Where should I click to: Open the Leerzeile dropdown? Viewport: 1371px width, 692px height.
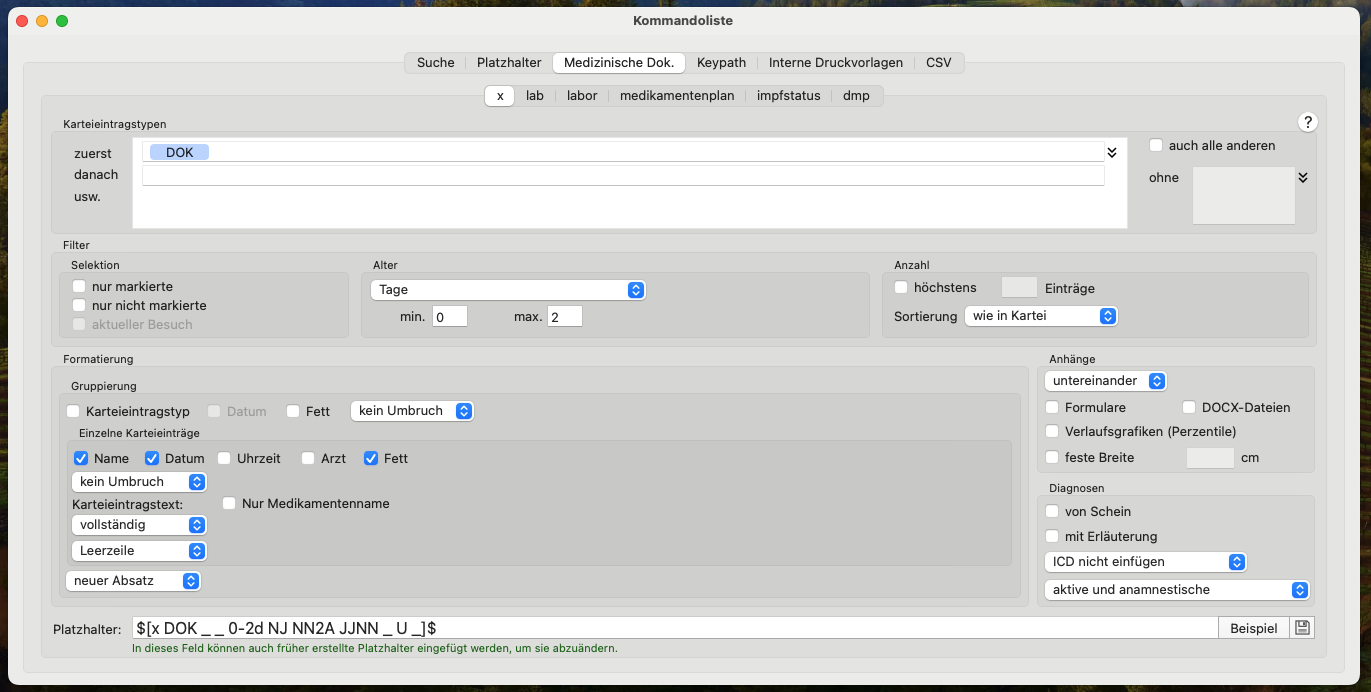point(139,550)
